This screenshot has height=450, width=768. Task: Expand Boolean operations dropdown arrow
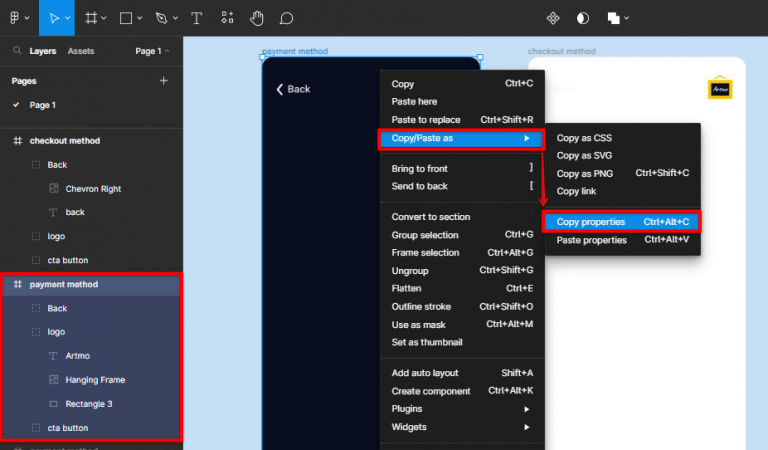click(626, 18)
